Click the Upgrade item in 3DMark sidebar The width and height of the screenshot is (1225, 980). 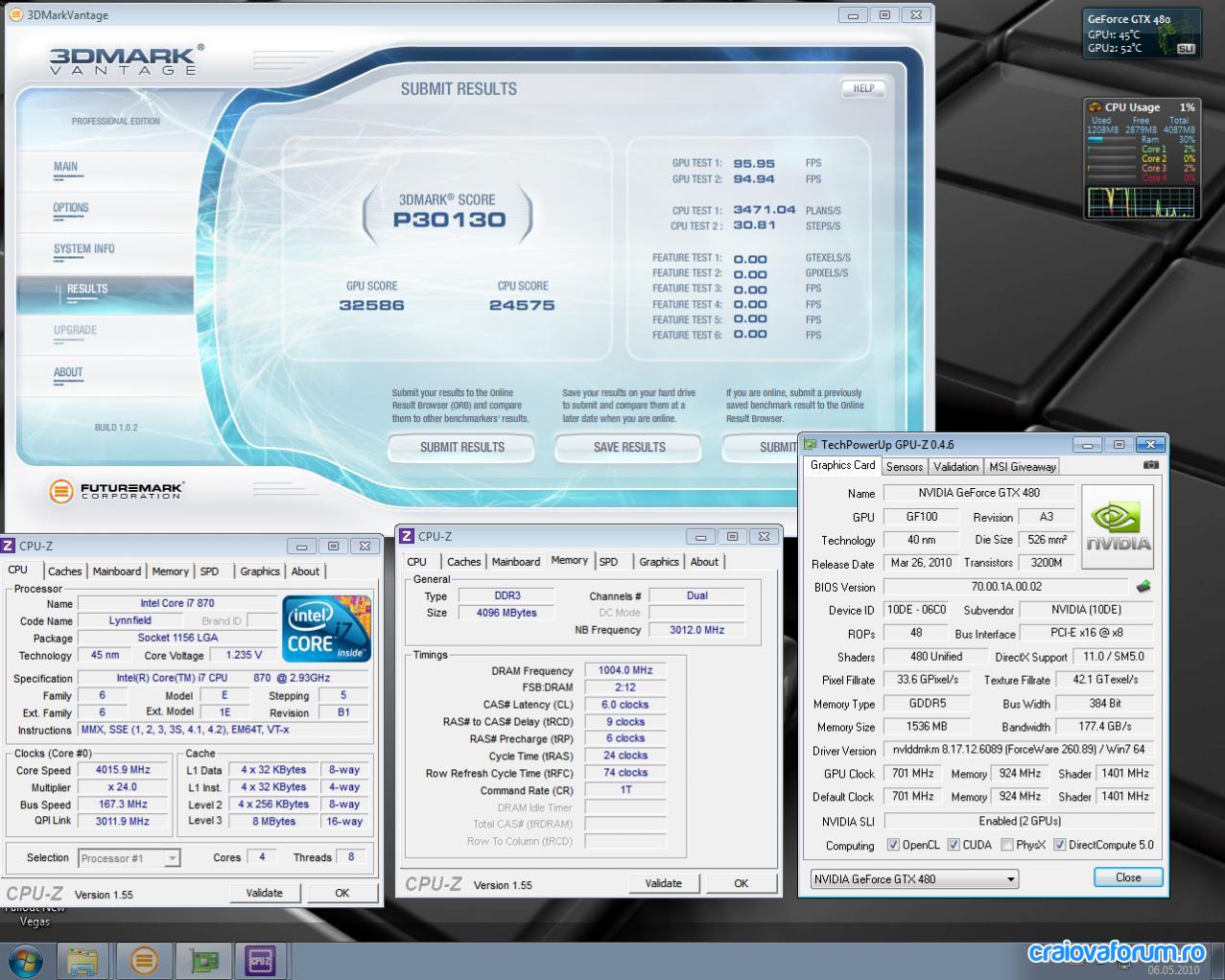click(75, 332)
